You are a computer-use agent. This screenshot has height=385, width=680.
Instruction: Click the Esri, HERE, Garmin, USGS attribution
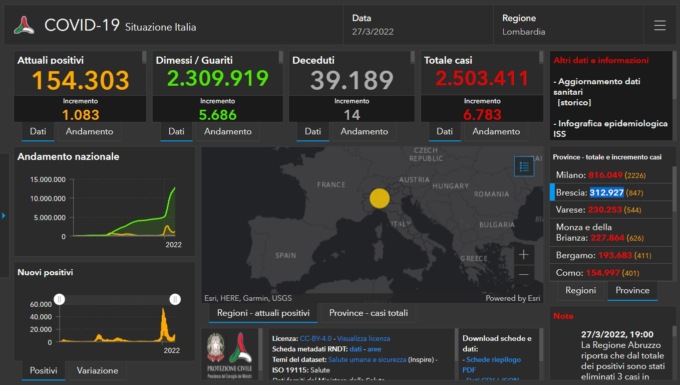(x=248, y=298)
